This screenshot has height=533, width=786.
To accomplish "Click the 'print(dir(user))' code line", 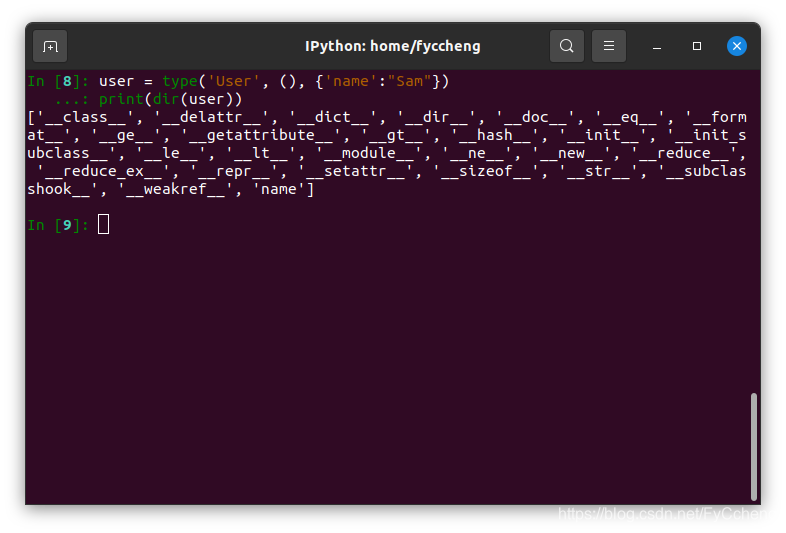I will [x=170, y=99].
